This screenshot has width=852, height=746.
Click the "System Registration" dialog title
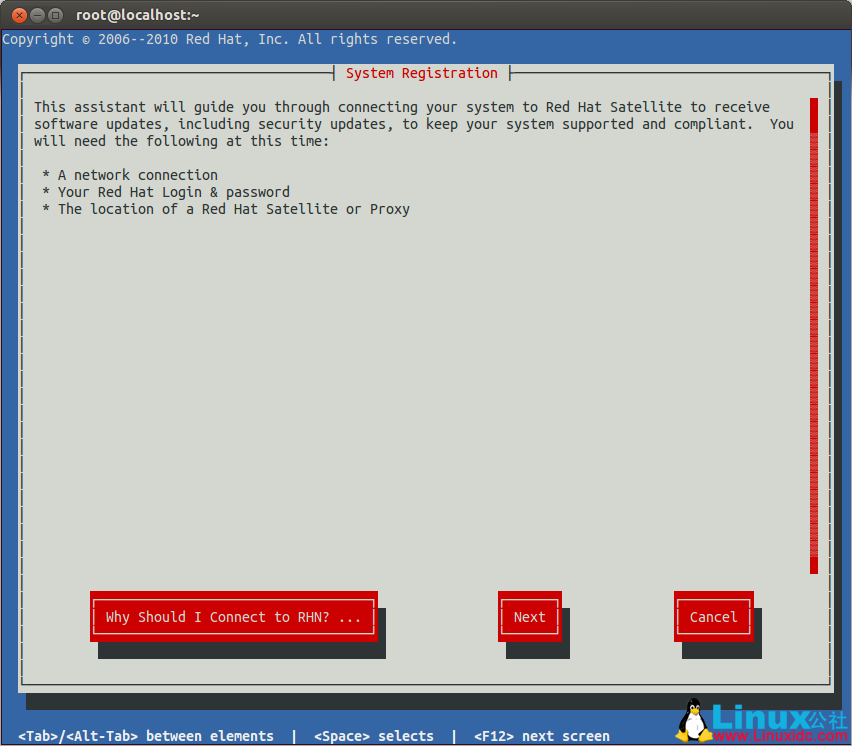tap(422, 73)
